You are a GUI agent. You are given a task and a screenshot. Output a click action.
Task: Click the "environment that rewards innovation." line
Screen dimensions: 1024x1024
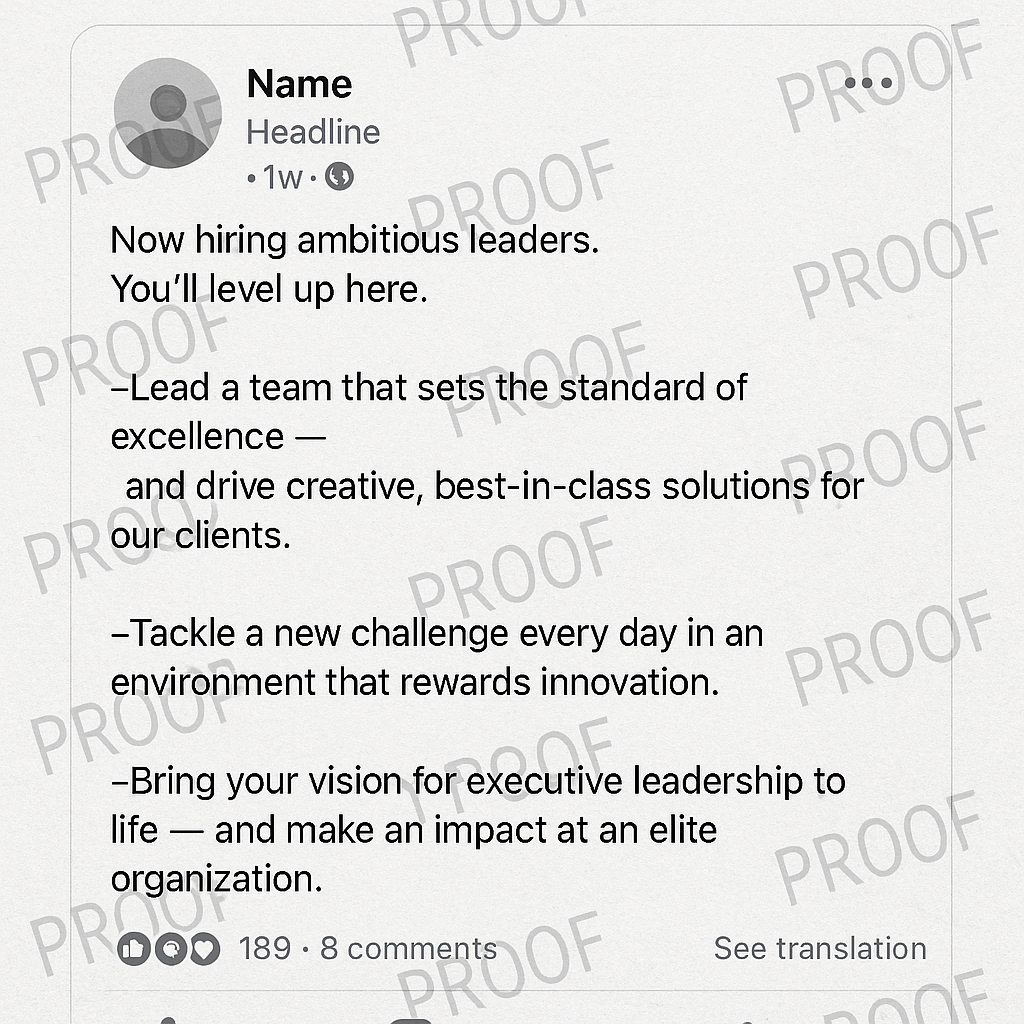click(415, 682)
